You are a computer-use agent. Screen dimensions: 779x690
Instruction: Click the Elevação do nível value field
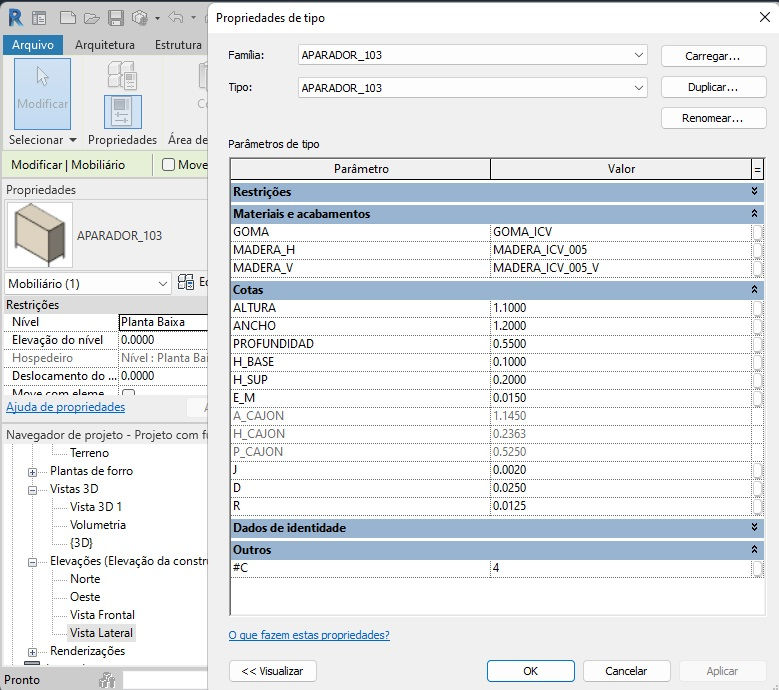[163, 340]
